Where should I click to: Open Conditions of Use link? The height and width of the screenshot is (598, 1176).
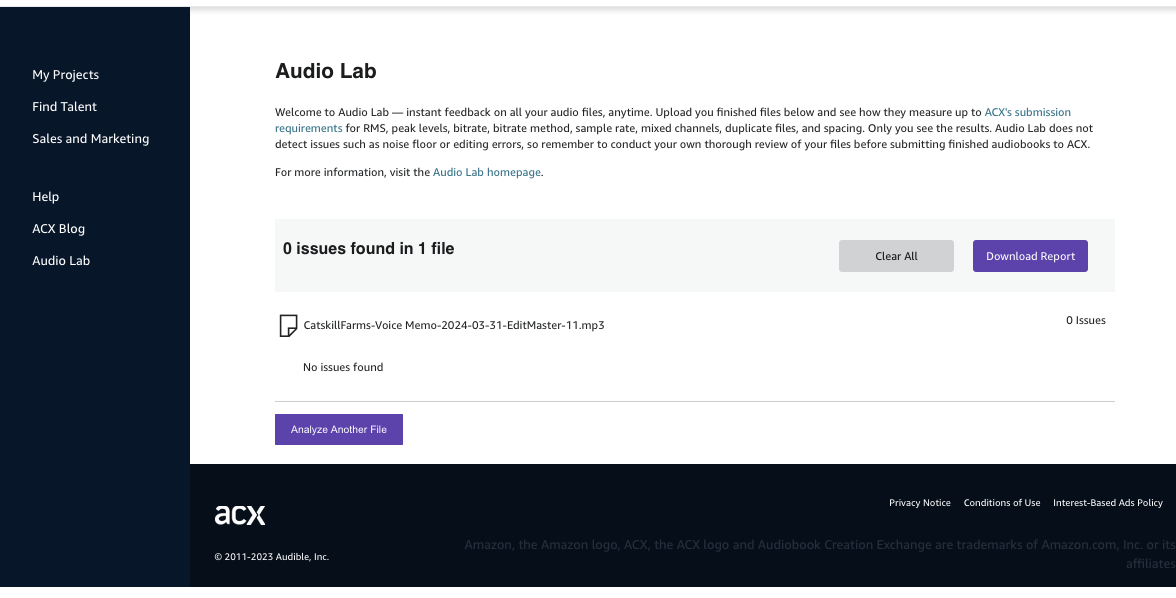click(x=1002, y=503)
